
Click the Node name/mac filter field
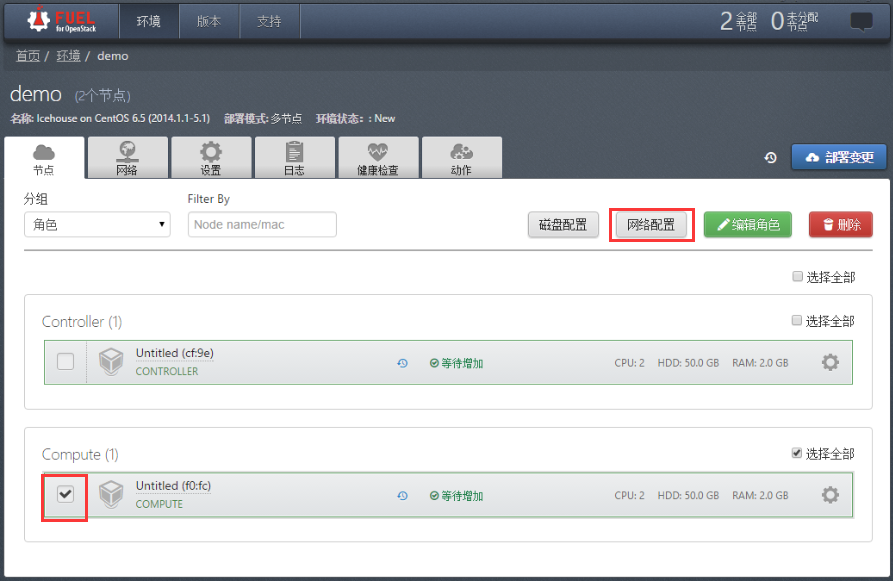[262, 224]
